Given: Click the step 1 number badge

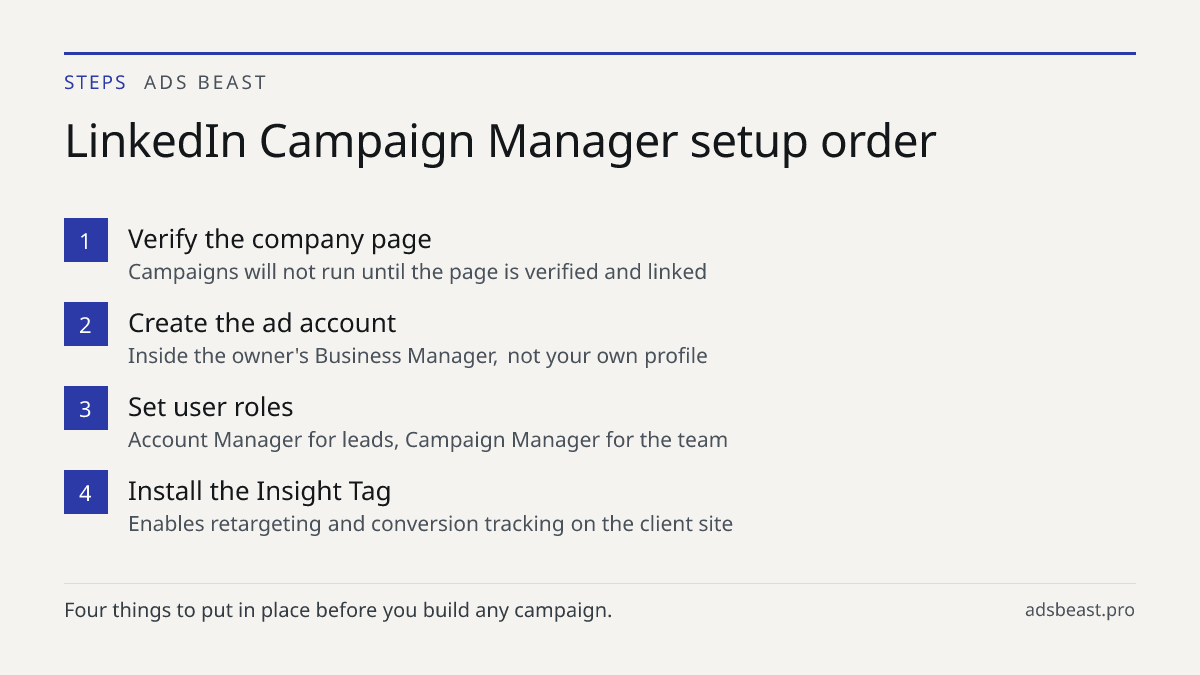Looking at the screenshot, I should click(x=86, y=240).
